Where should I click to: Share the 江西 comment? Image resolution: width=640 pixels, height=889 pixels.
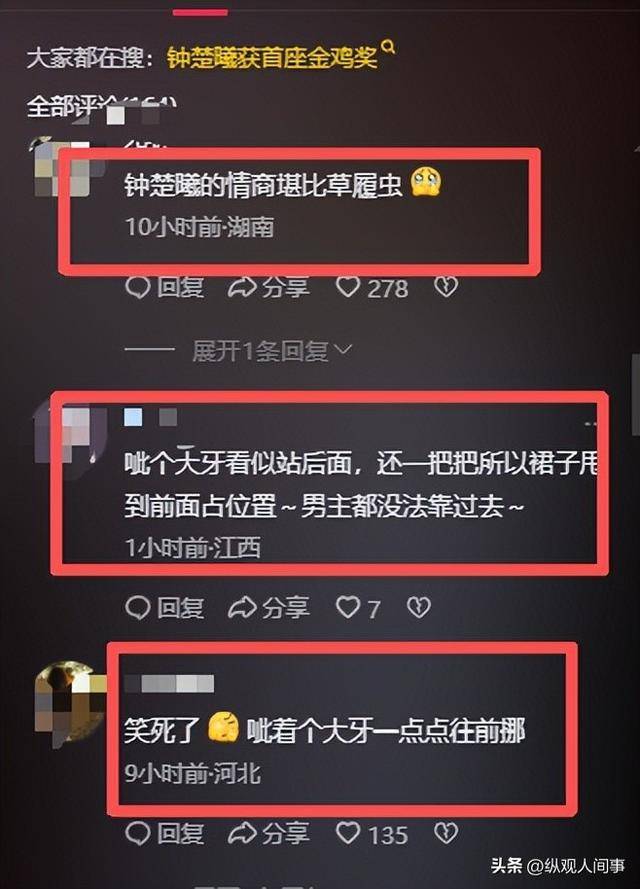[x=269, y=608]
